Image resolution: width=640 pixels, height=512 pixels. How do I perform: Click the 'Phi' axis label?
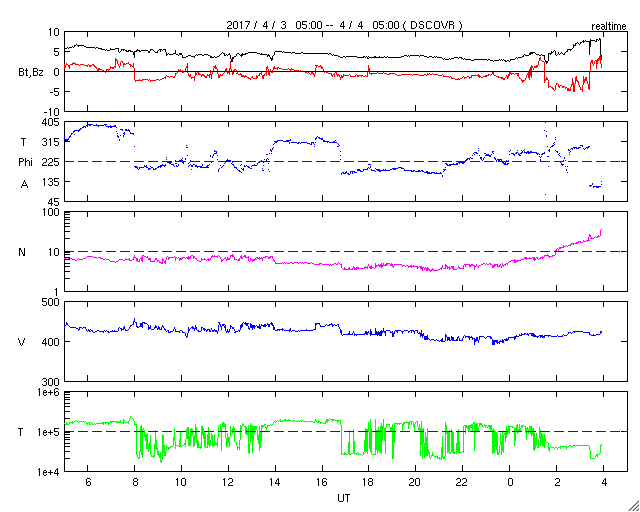tap(25, 163)
